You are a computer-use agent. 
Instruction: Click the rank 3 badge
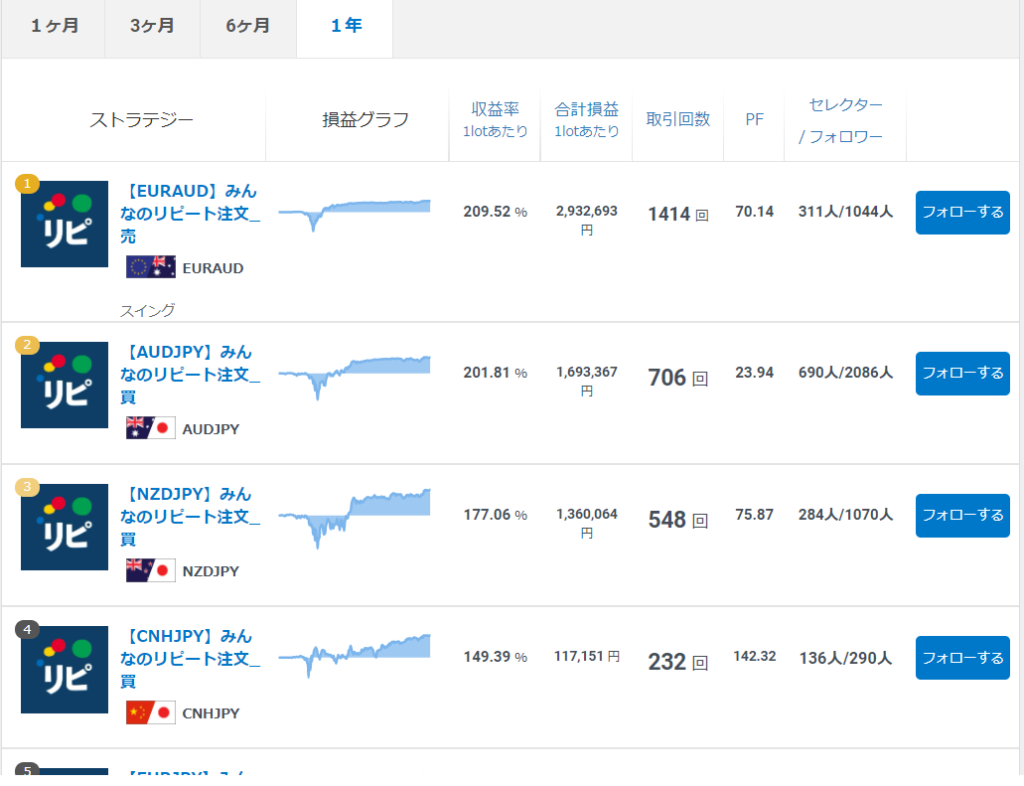click(x=27, y=486)
